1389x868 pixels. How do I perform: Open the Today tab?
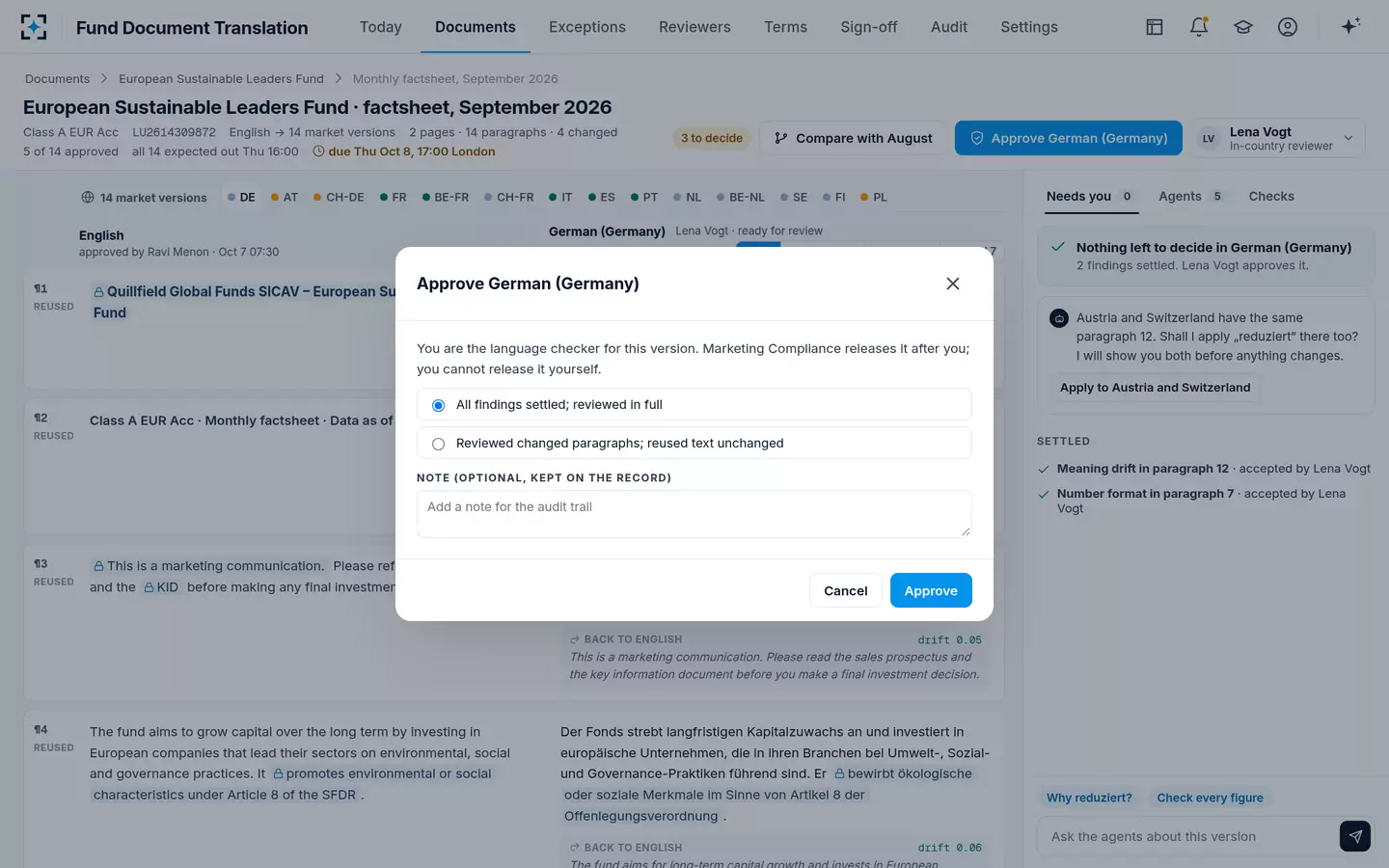(381, 27)
